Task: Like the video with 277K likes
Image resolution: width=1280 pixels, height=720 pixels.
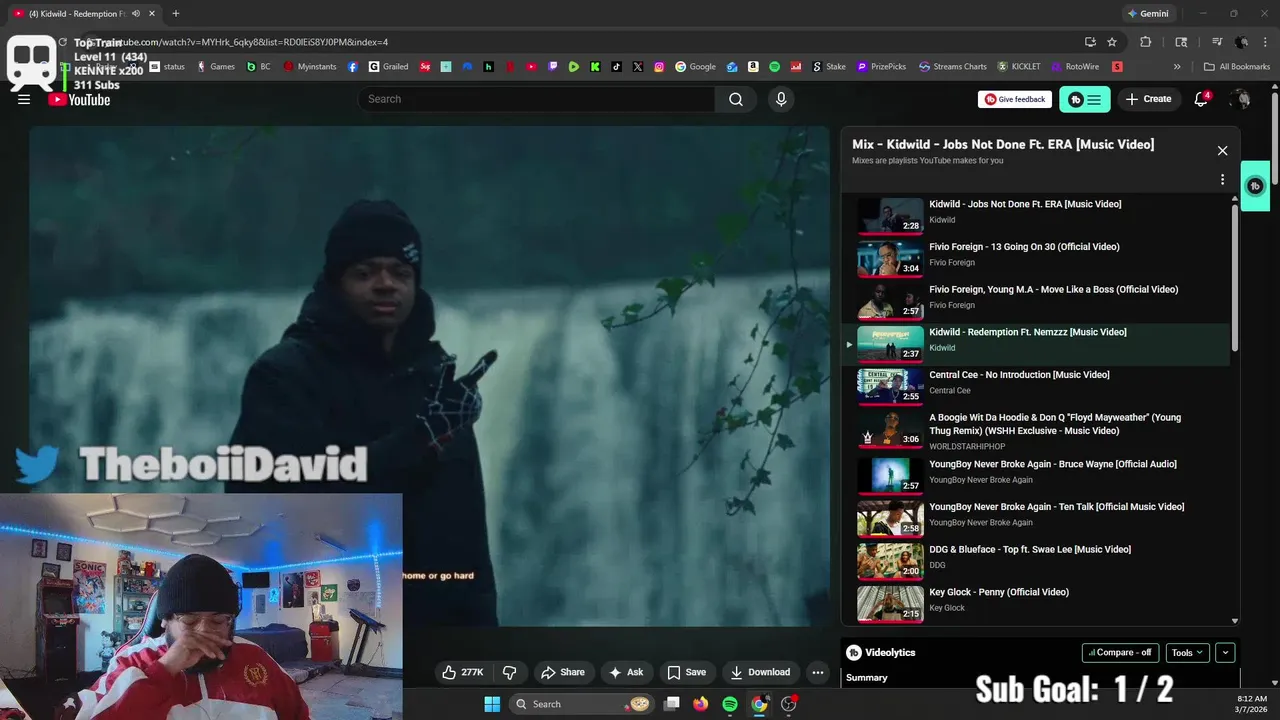Action: tap(463, 672)
